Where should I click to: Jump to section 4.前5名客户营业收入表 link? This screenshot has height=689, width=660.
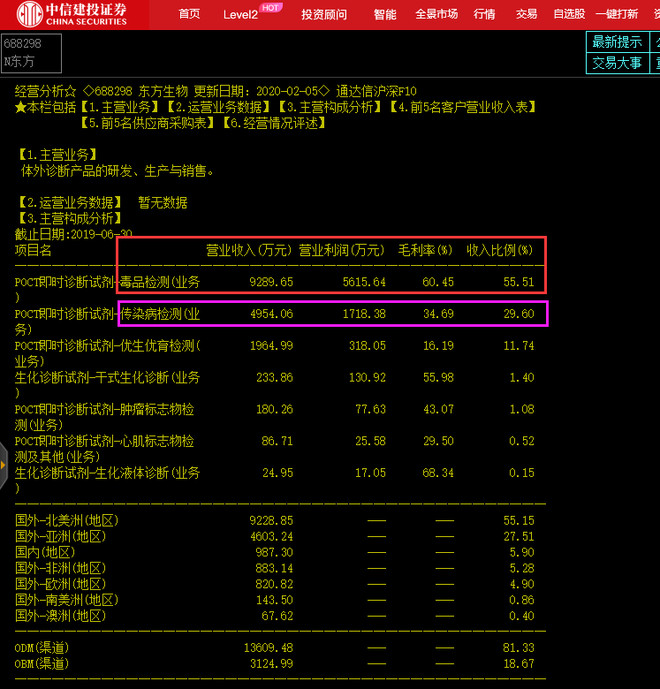coord(463,107)
